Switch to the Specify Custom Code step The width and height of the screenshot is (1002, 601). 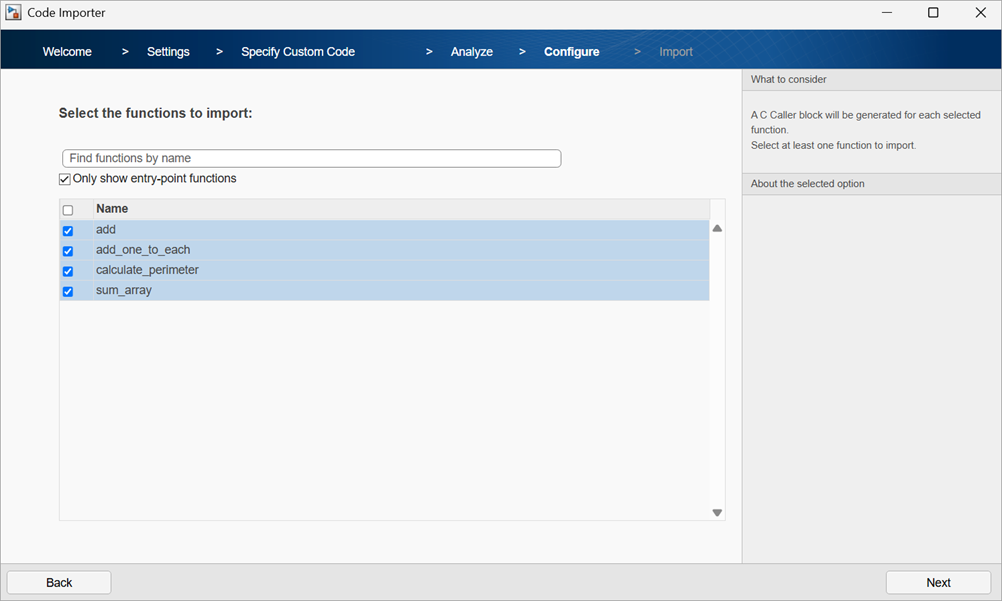[297, 50]
